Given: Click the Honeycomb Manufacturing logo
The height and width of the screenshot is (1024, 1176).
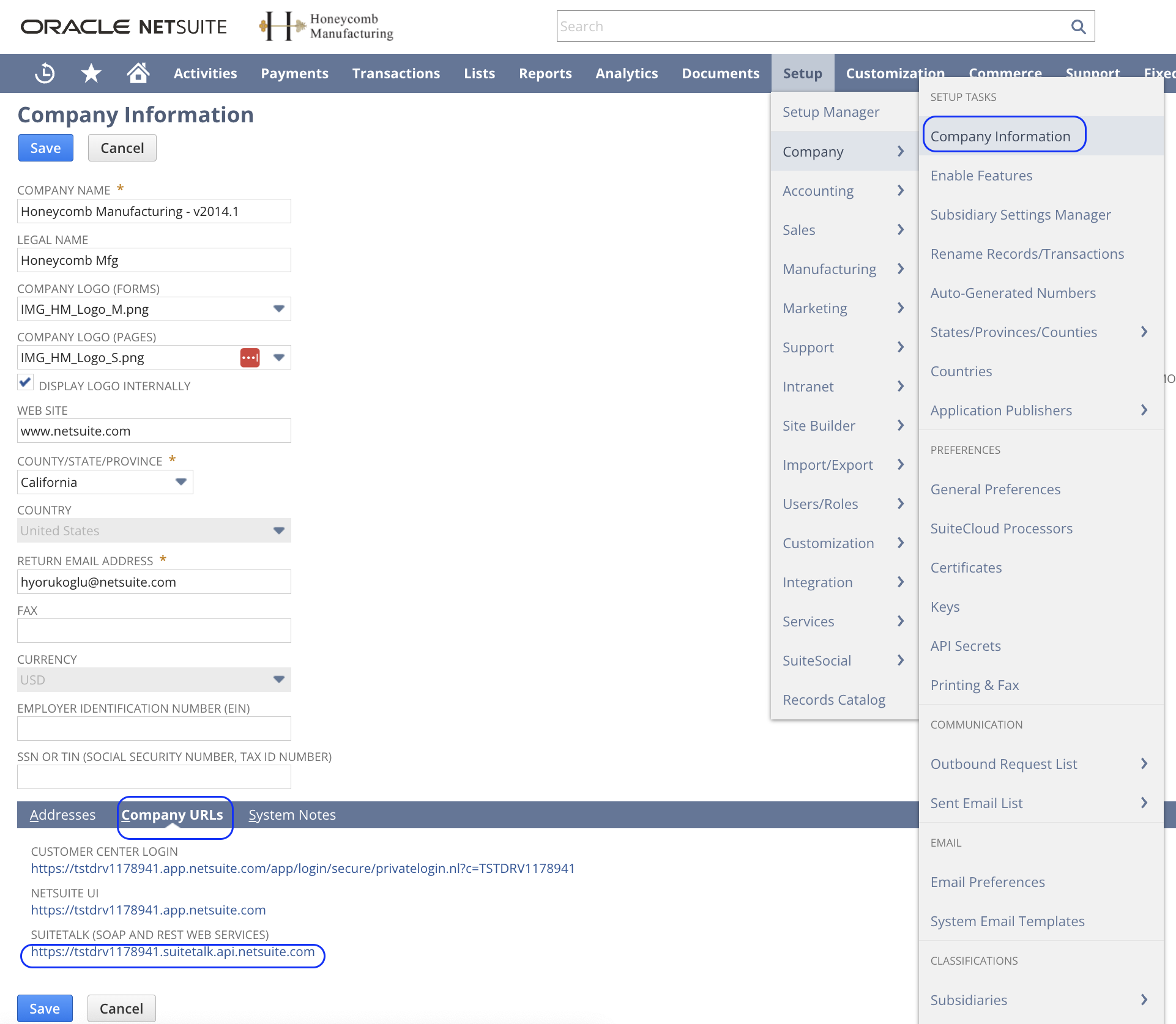Looking at the screenshot, I should tap(326, 26).
